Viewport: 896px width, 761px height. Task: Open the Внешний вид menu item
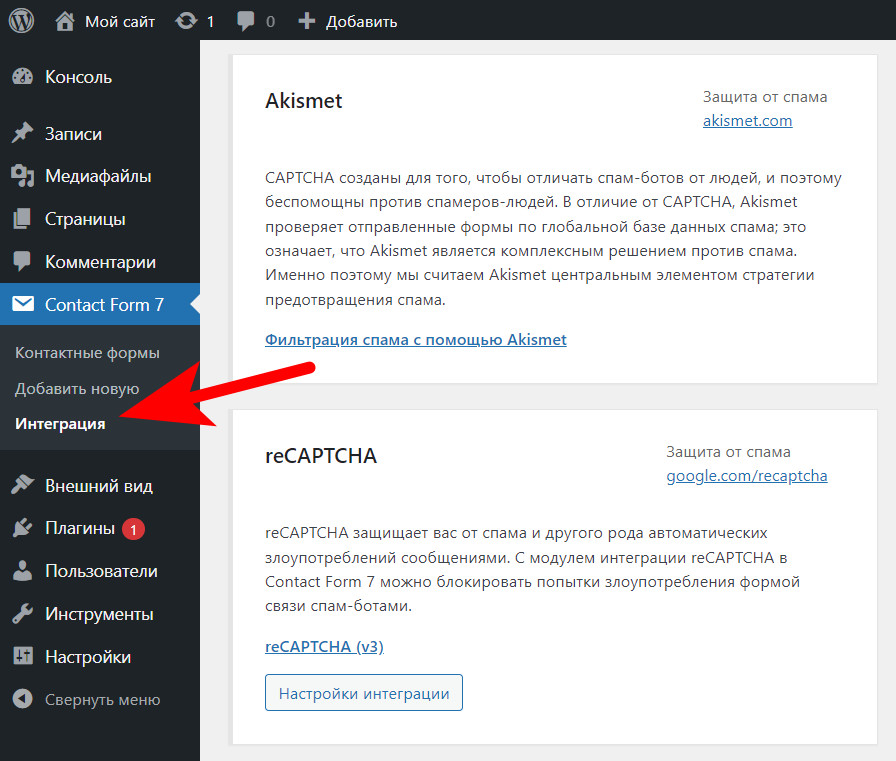[x=99, y=486]
